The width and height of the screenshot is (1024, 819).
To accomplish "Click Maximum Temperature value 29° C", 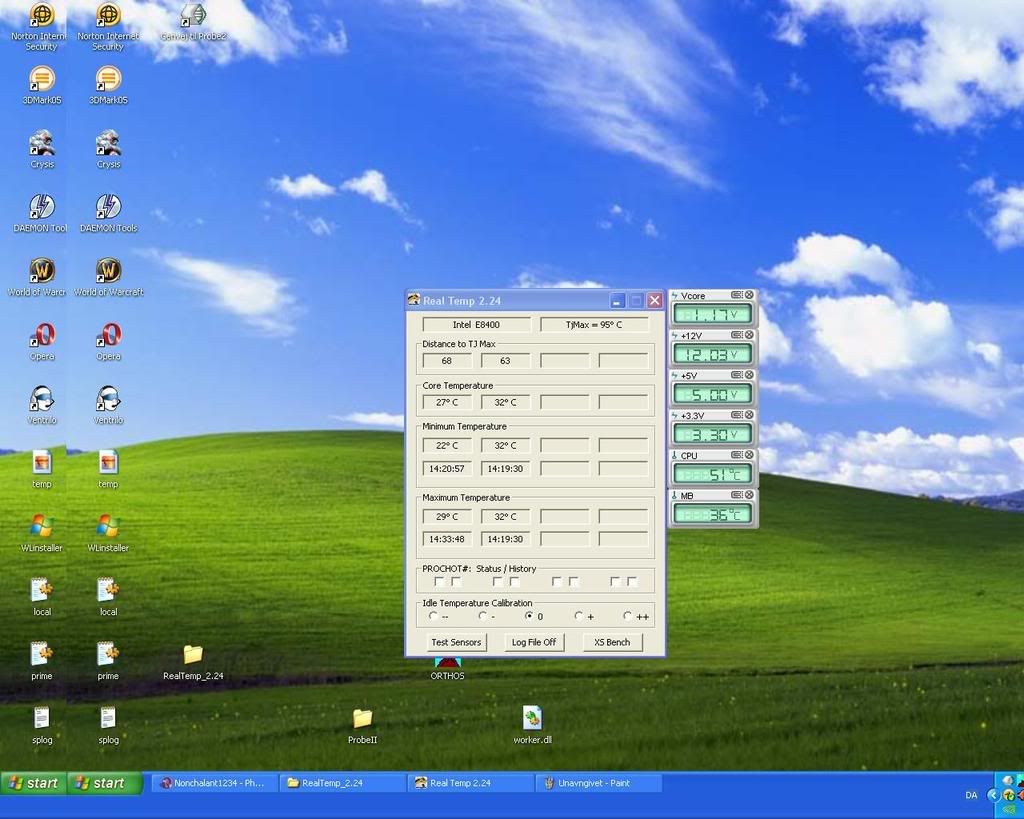I will (x=447, y=517).
